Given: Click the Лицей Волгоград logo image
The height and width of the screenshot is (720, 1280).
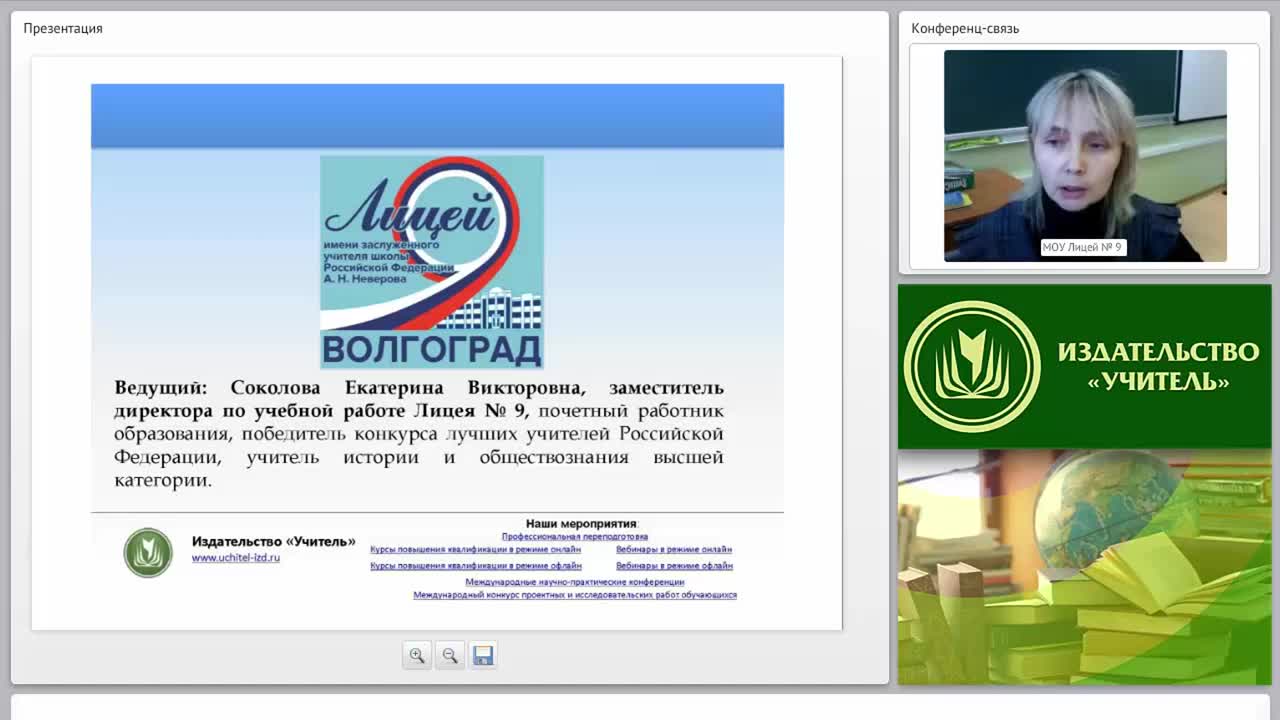Looking at the screenshot, I should (431, 262).
